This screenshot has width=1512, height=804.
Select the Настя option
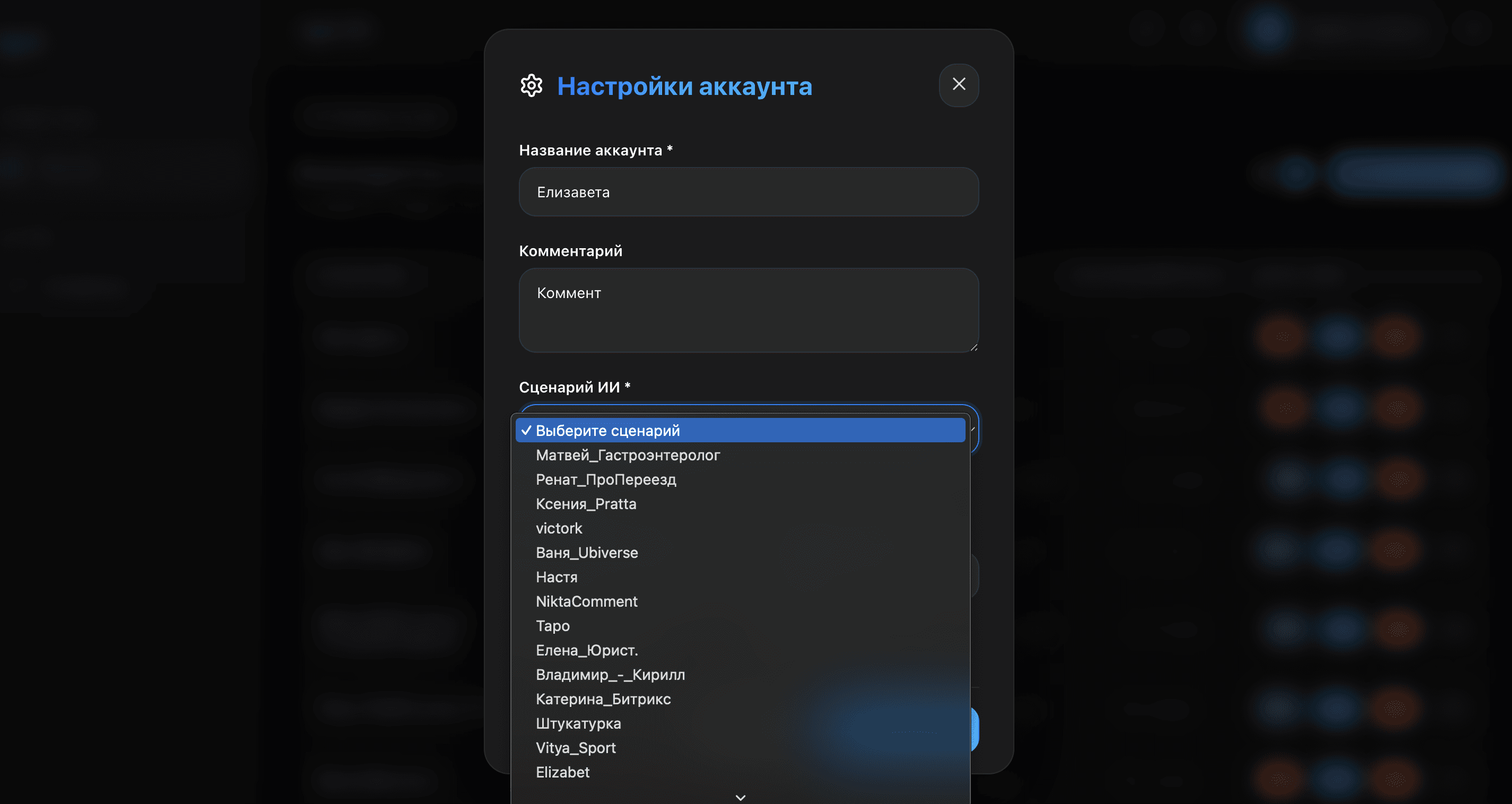pos(740,577)
